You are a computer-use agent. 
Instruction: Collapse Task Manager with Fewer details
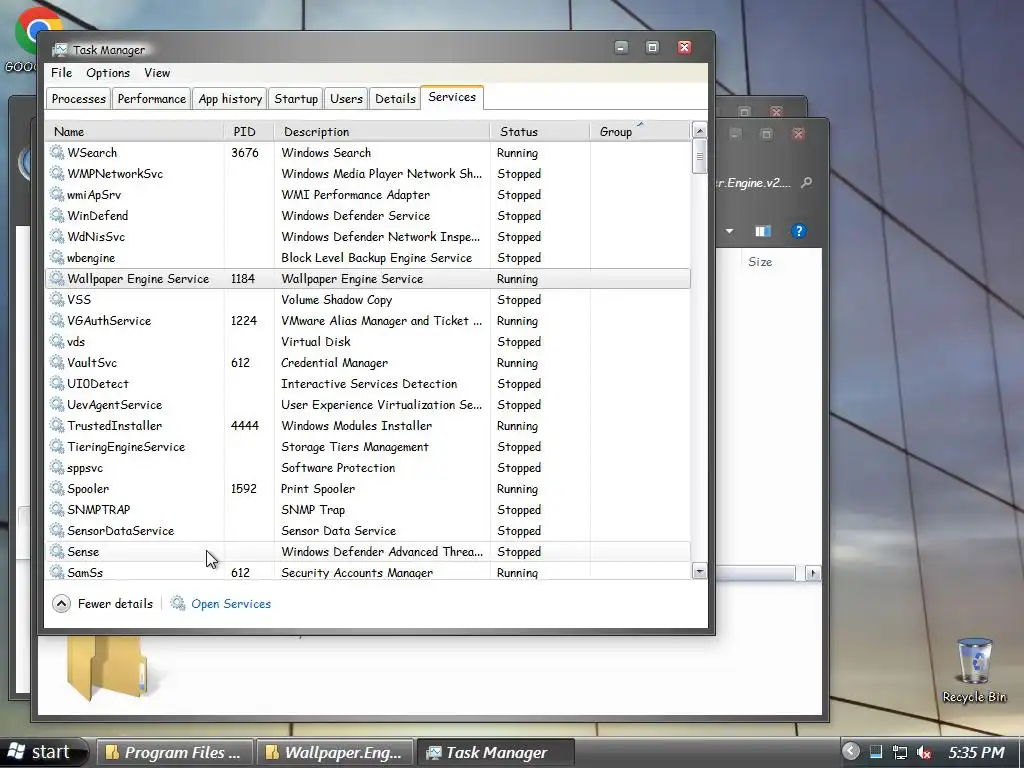tap(103, 603)
